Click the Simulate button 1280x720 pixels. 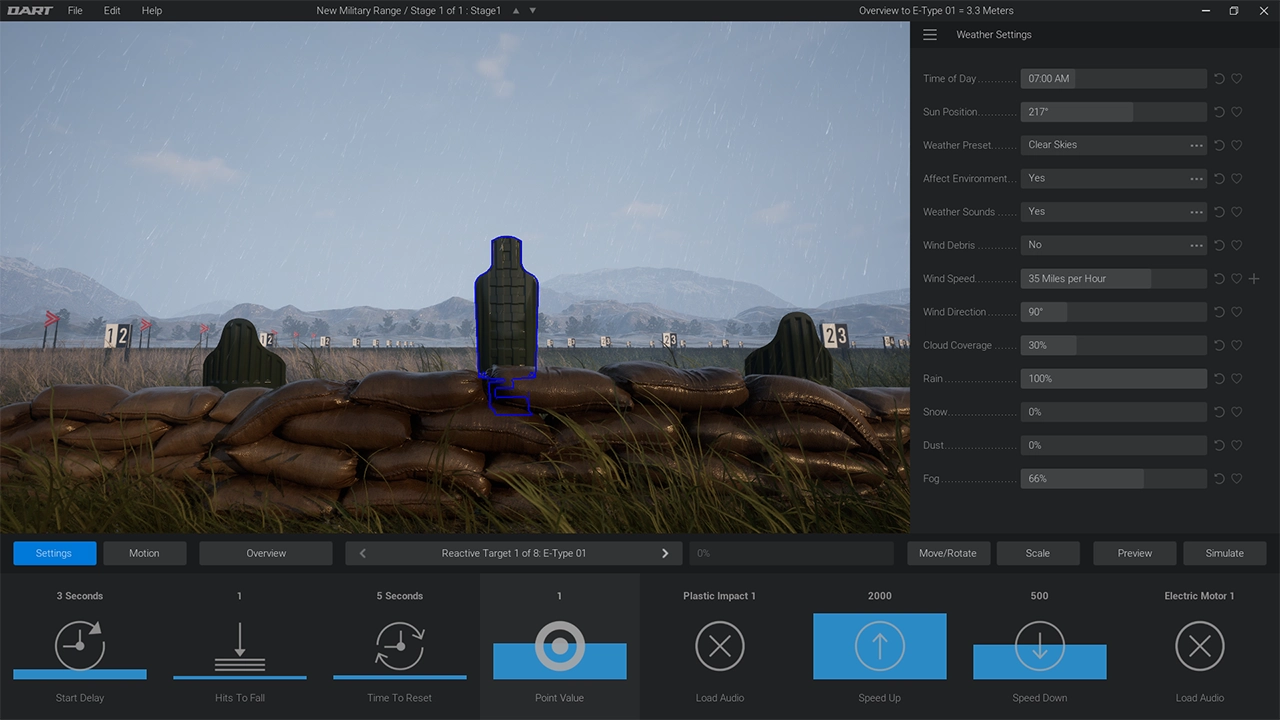tap(1224, 553)
